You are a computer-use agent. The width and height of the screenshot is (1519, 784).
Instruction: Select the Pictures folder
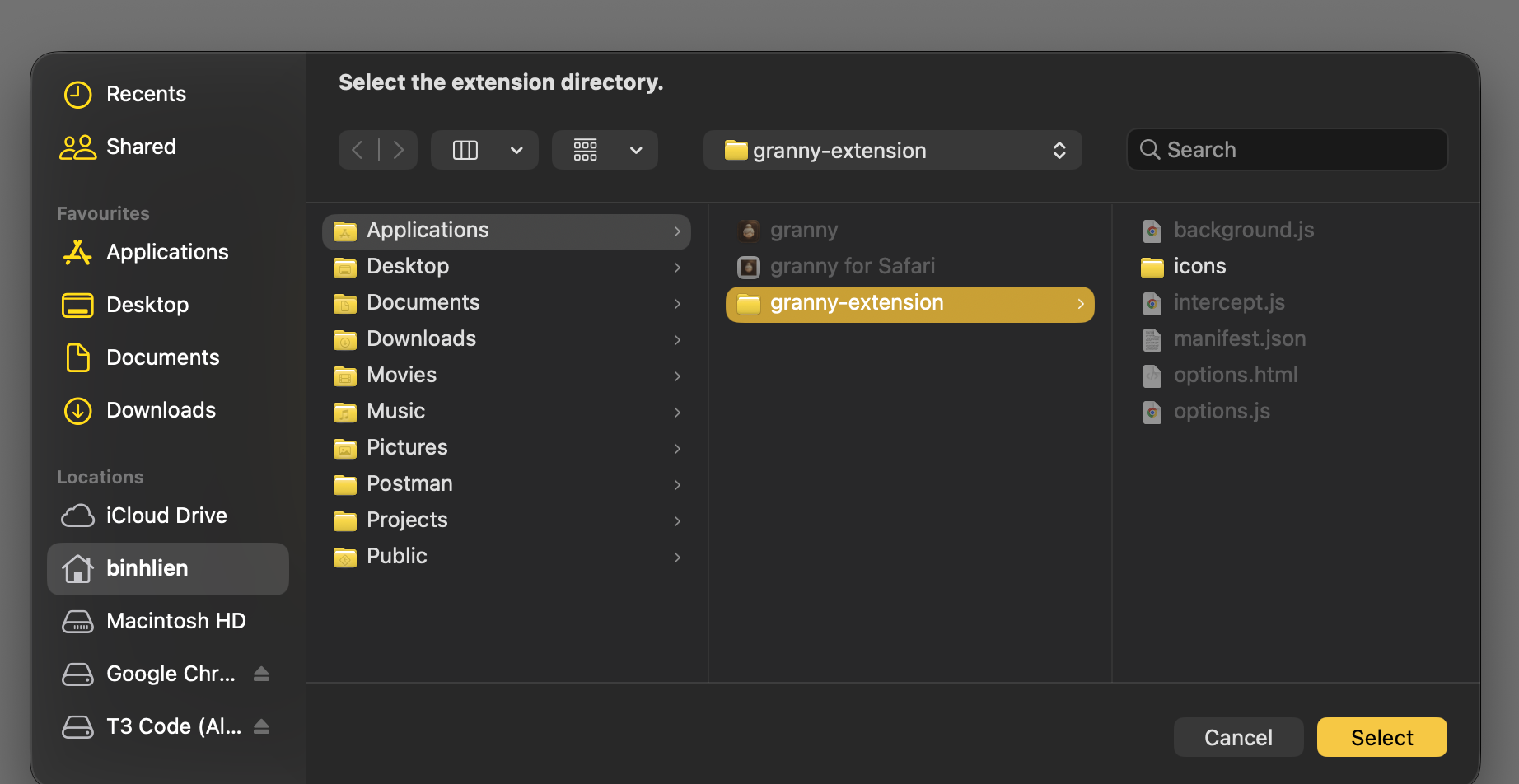pos(506,448)
